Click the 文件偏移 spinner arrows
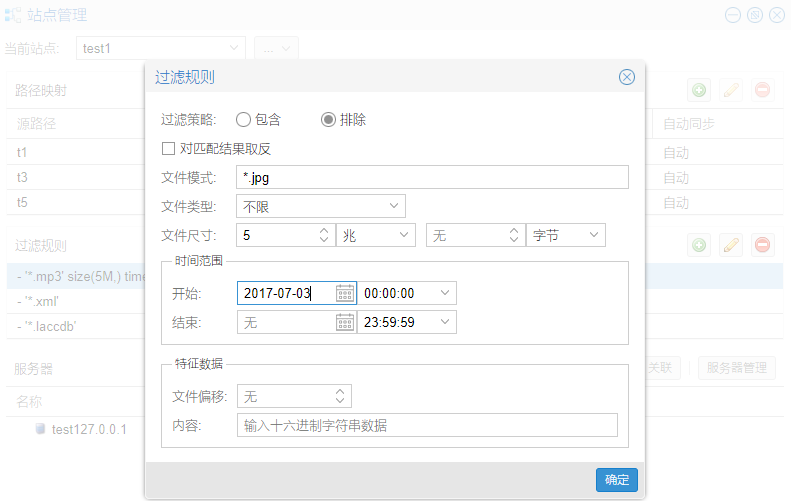Image resolution: width=791 pixels, height=501 pixels. pyautogui.click(x=340, y=397)
